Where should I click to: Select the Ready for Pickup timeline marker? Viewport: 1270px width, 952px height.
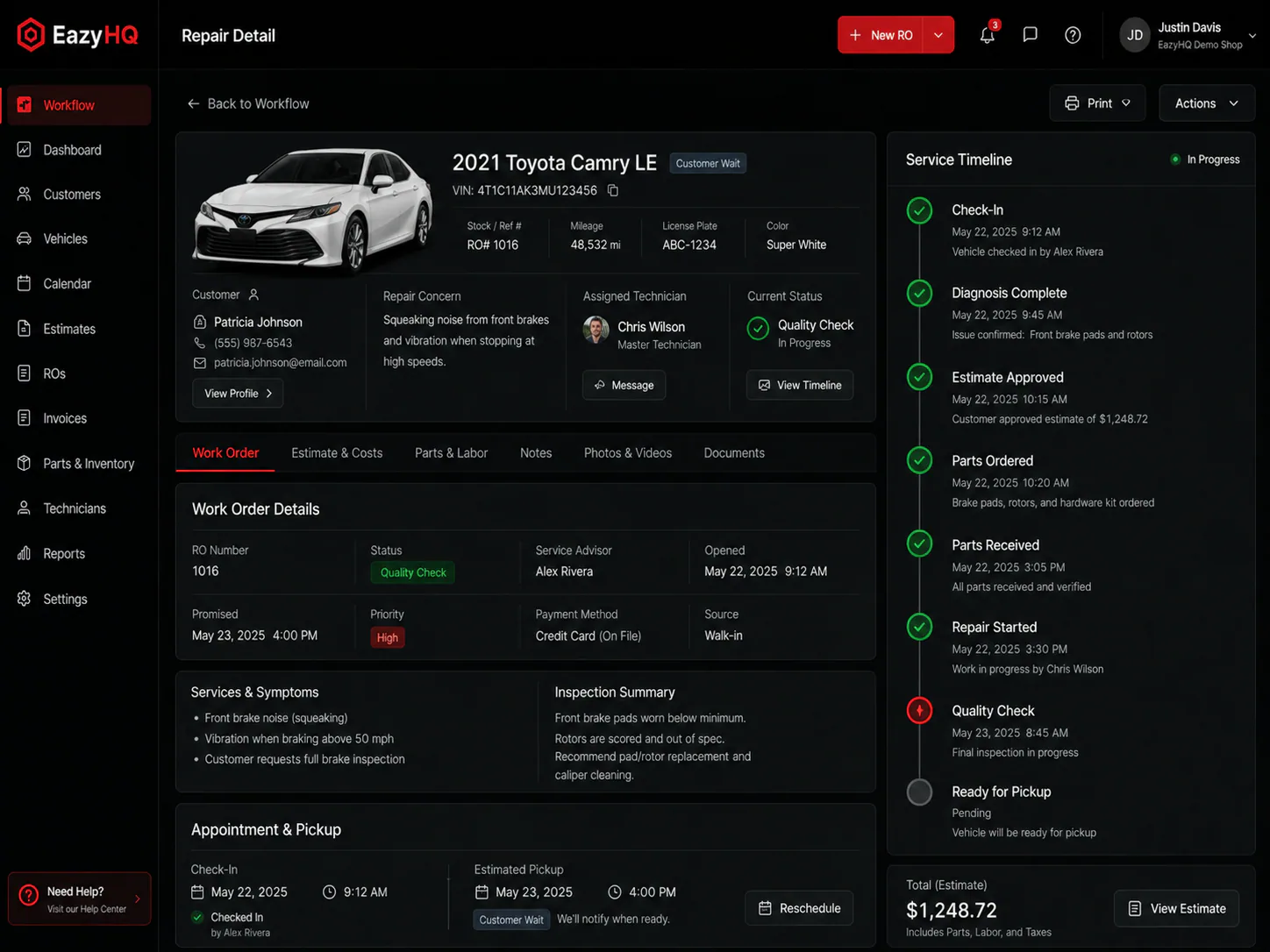pos(919,792)
